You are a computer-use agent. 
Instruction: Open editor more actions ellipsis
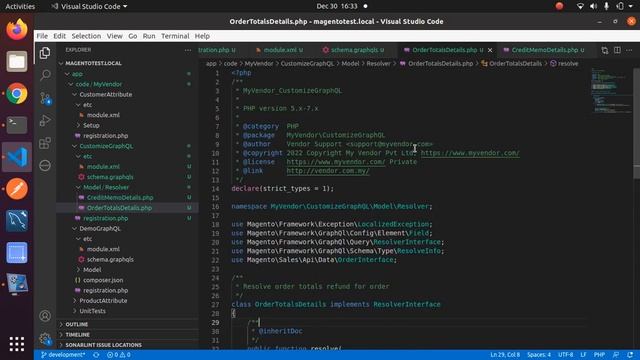(x=629, y=50)
